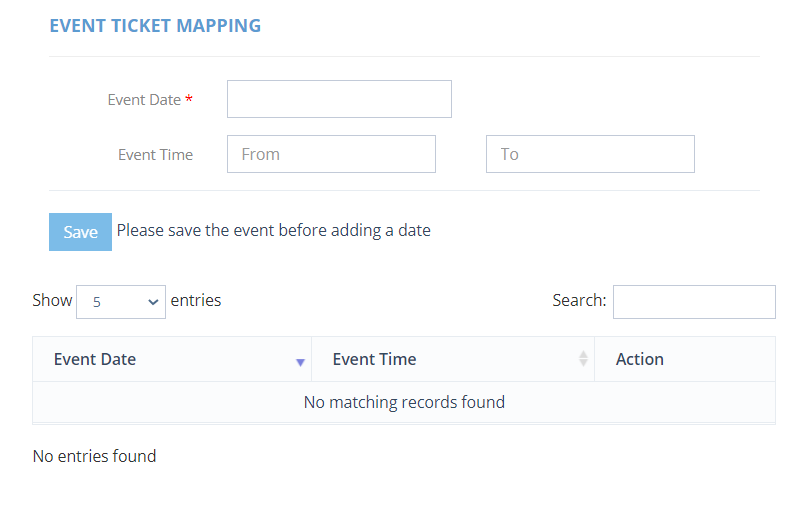Select the Action column header
This screenshot has height=506, width=801.
tap(685, 359)
